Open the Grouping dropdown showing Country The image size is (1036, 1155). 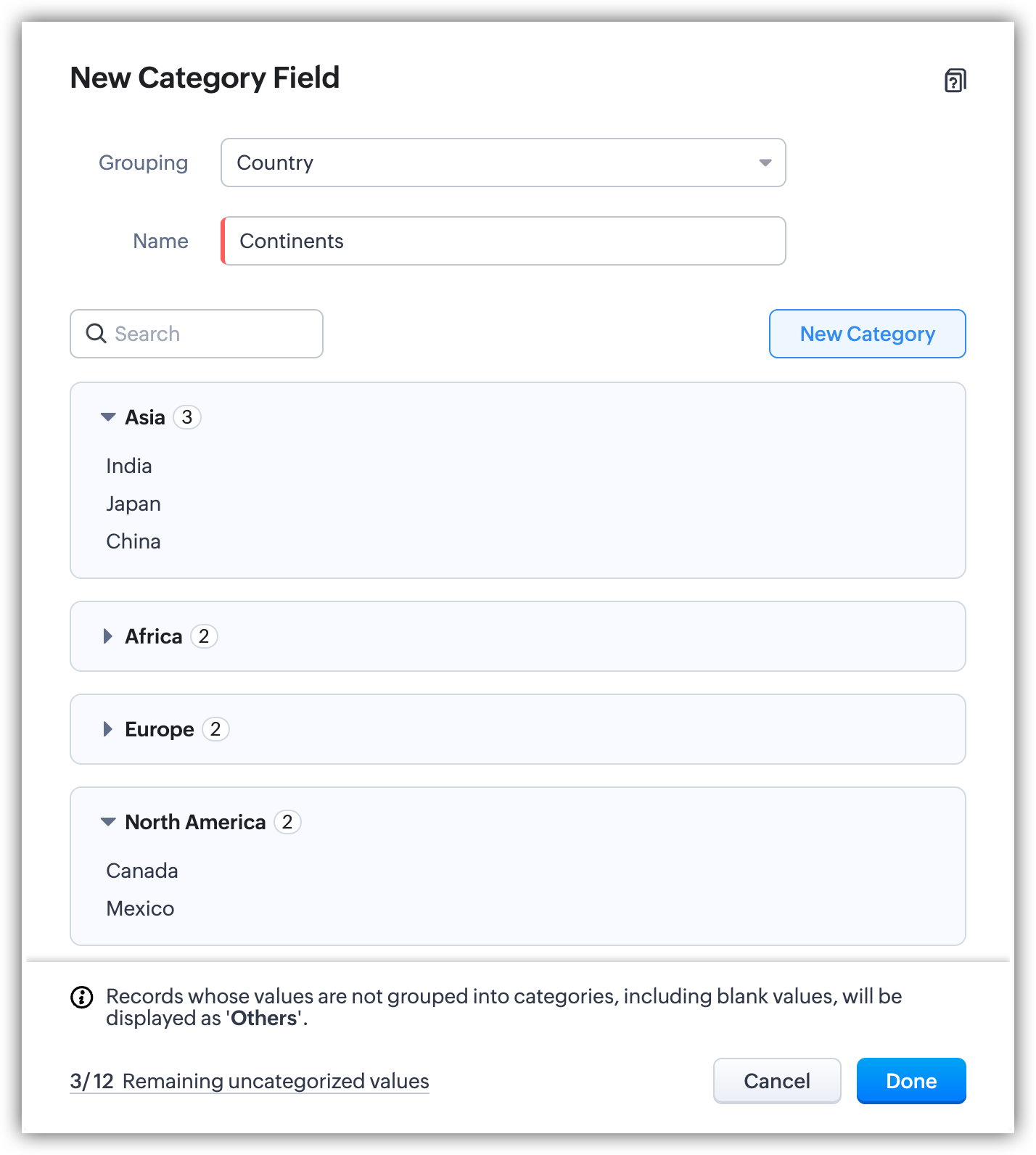tap(503, 163)
